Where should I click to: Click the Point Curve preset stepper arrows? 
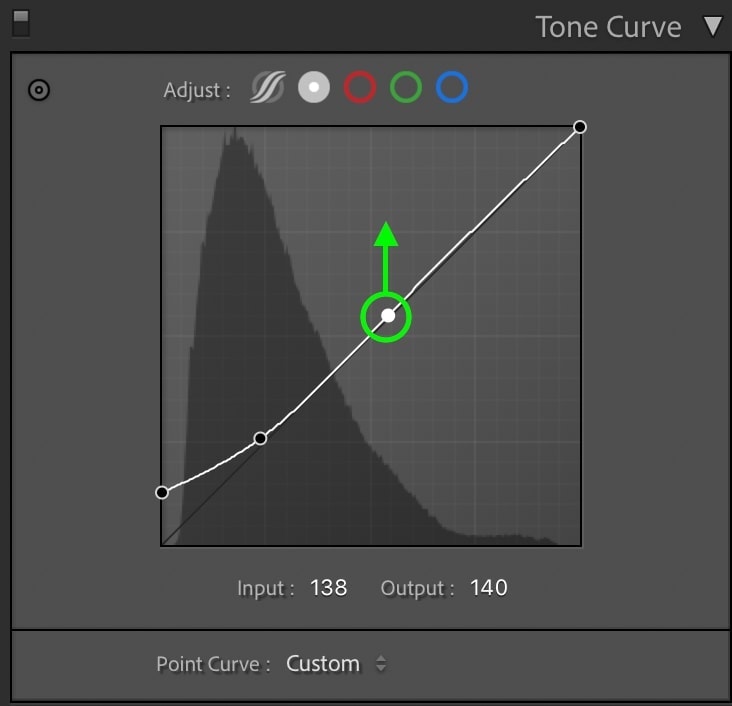(381, 663)
